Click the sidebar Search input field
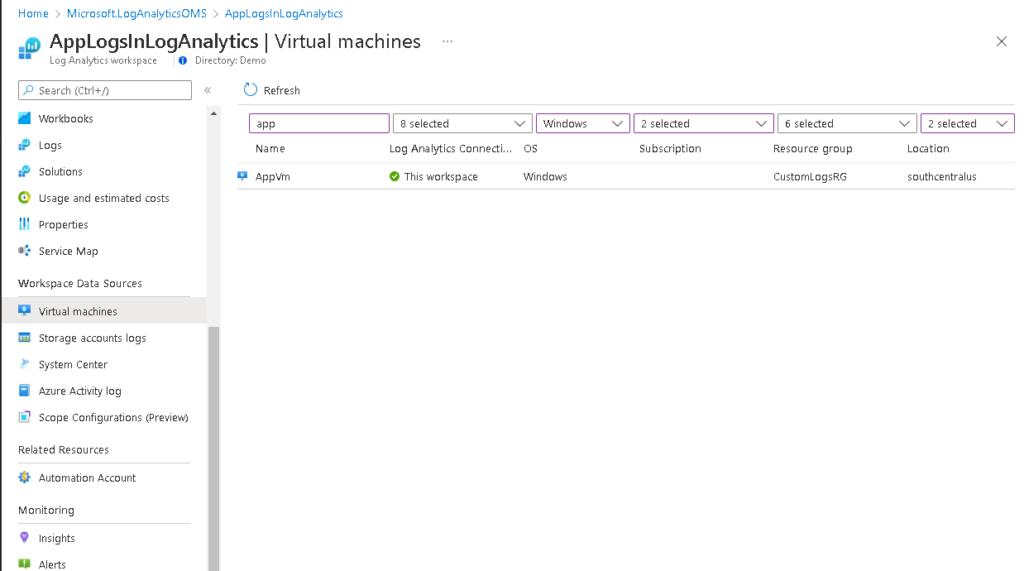Image resolution: width=1024 pixels, height=571 pixels. coord(105,90)
